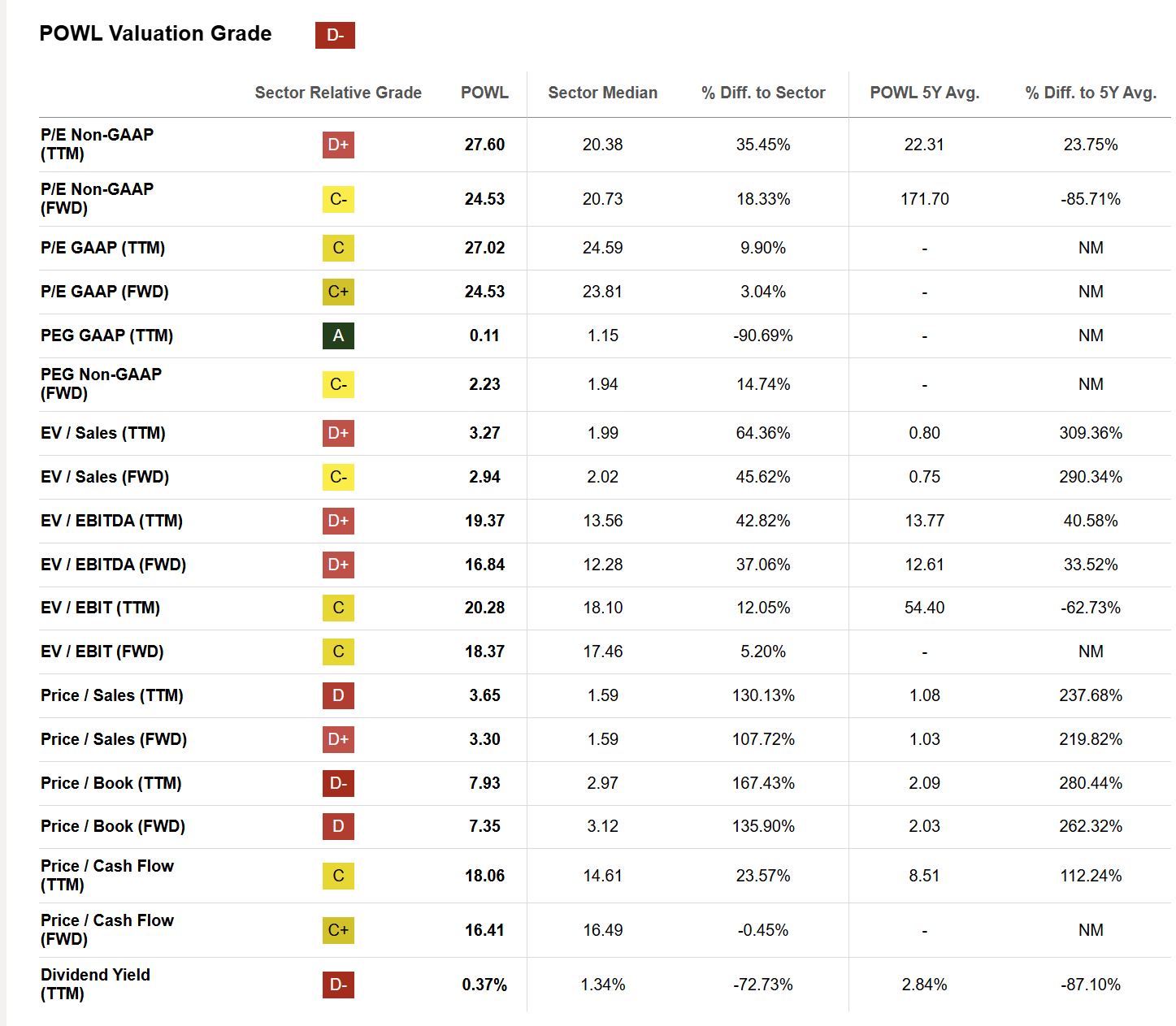Click the A grade badge for PEG GAAP (TTM)
Screen dimensions: 1176x1026
pyautogui.click(x=338, y=336)
